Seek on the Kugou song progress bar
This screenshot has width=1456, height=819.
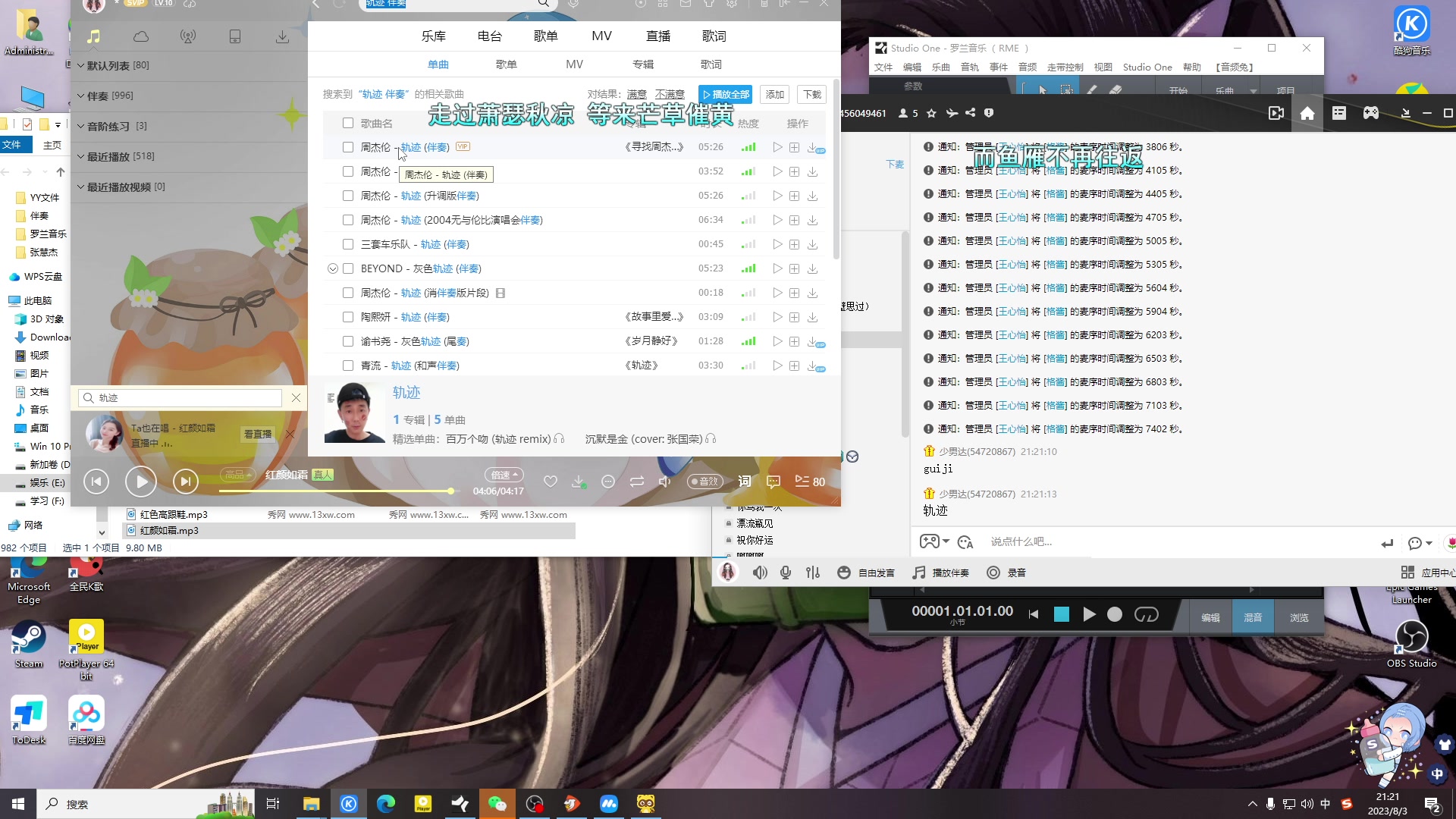tap(337, 491)
